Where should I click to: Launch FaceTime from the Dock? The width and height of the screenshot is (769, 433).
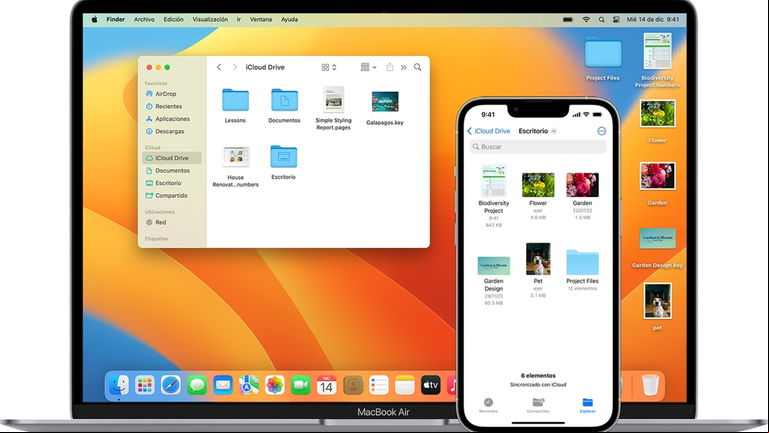pos(301,385)
